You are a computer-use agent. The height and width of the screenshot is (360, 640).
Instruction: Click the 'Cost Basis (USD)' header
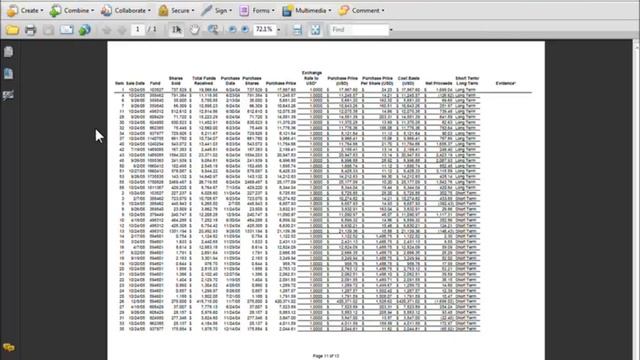(x=408, y=80)
